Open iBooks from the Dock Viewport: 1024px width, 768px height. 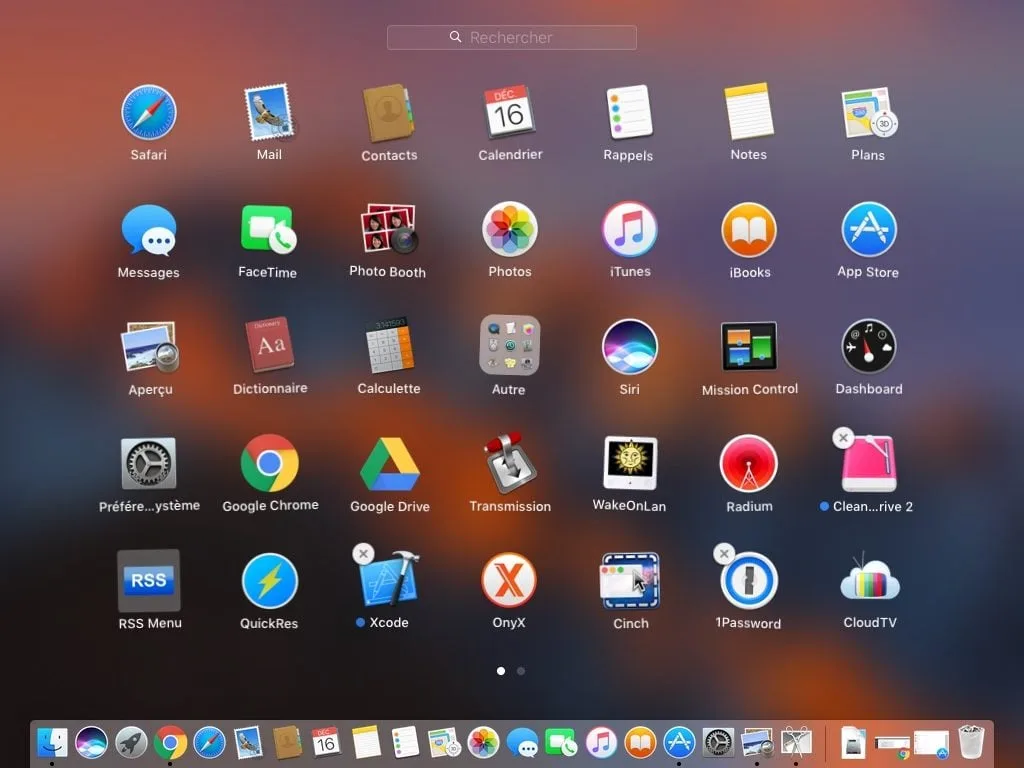click(641, 743)
